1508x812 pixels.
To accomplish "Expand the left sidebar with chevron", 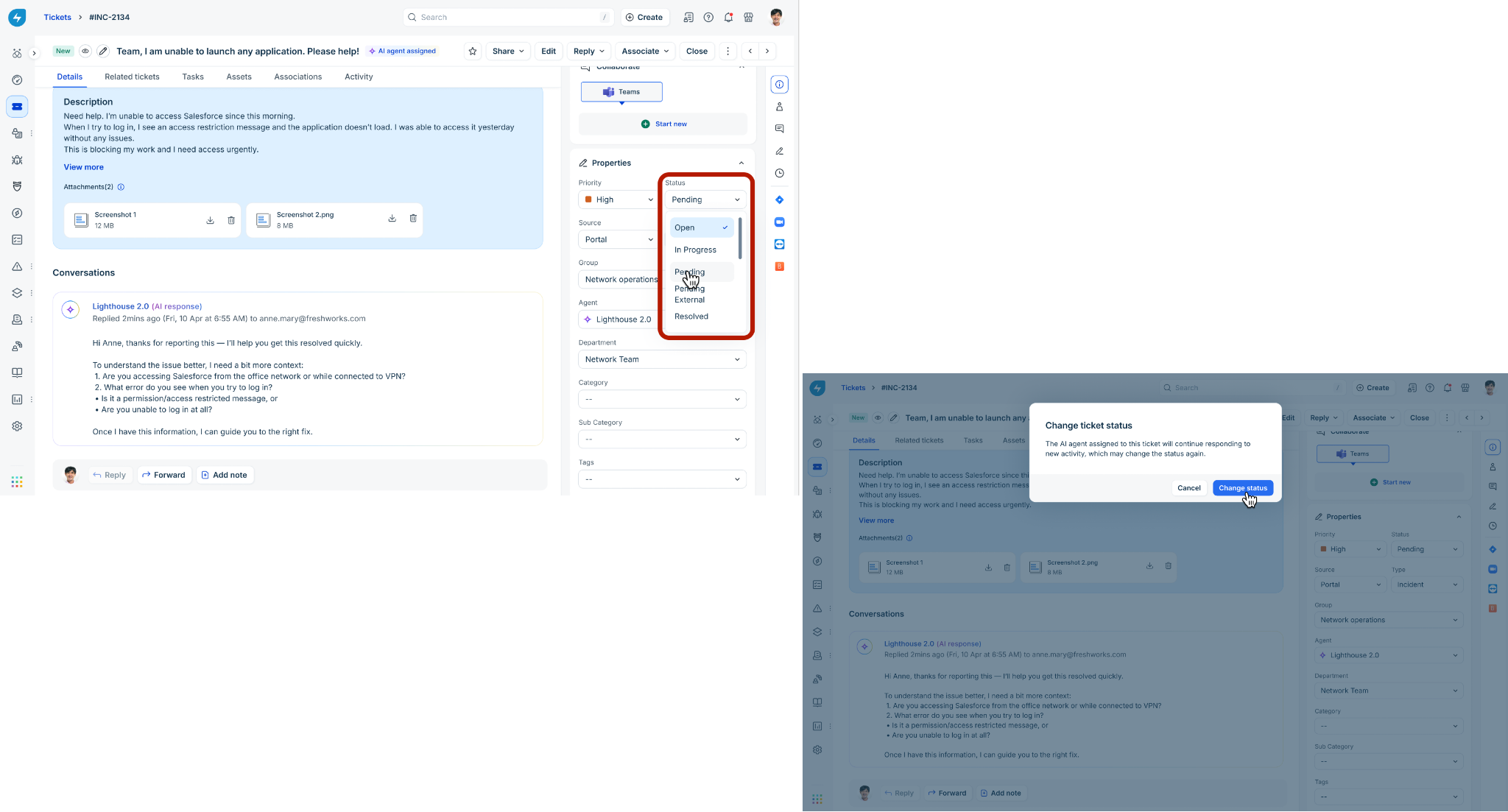I will click(34, 54).
